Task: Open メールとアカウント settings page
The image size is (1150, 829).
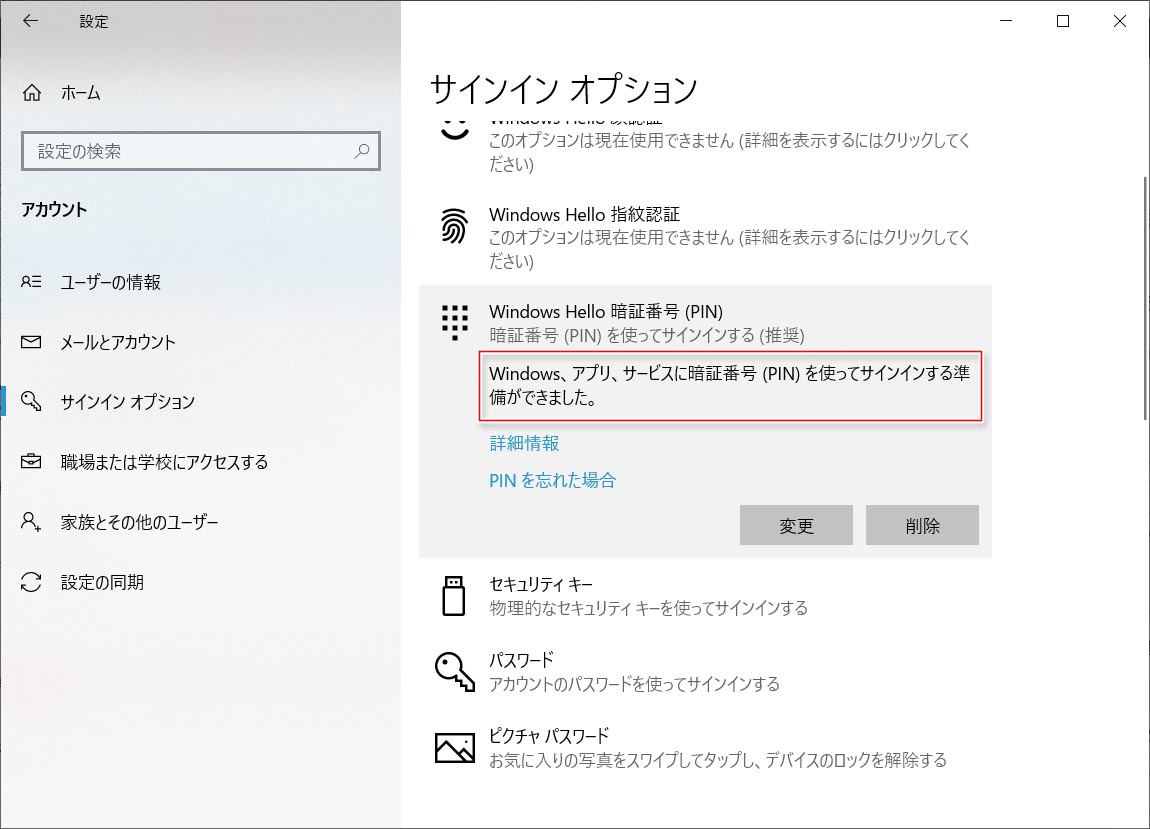Action: 118,342
